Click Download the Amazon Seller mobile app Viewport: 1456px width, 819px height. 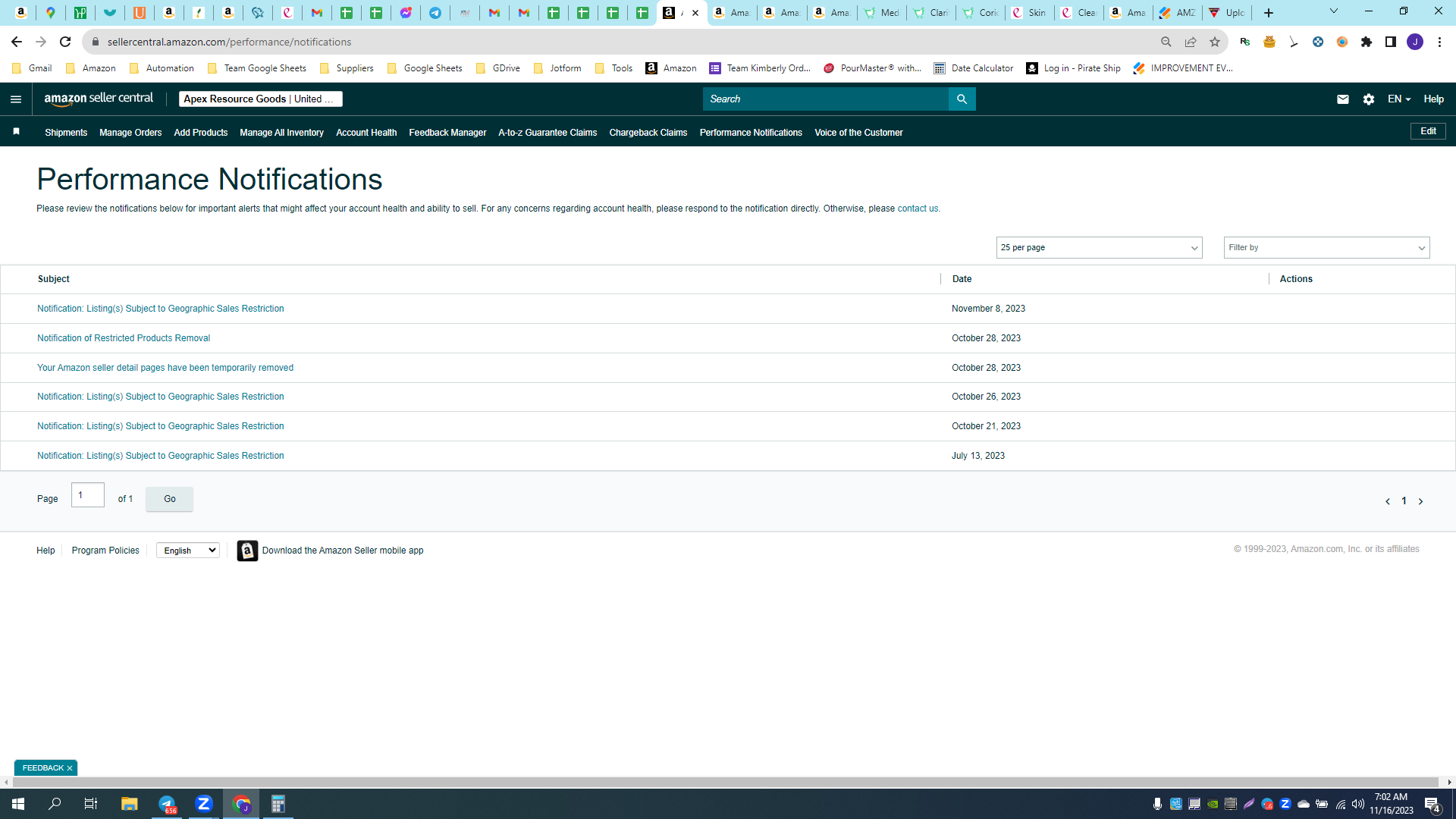click(343, 551)
